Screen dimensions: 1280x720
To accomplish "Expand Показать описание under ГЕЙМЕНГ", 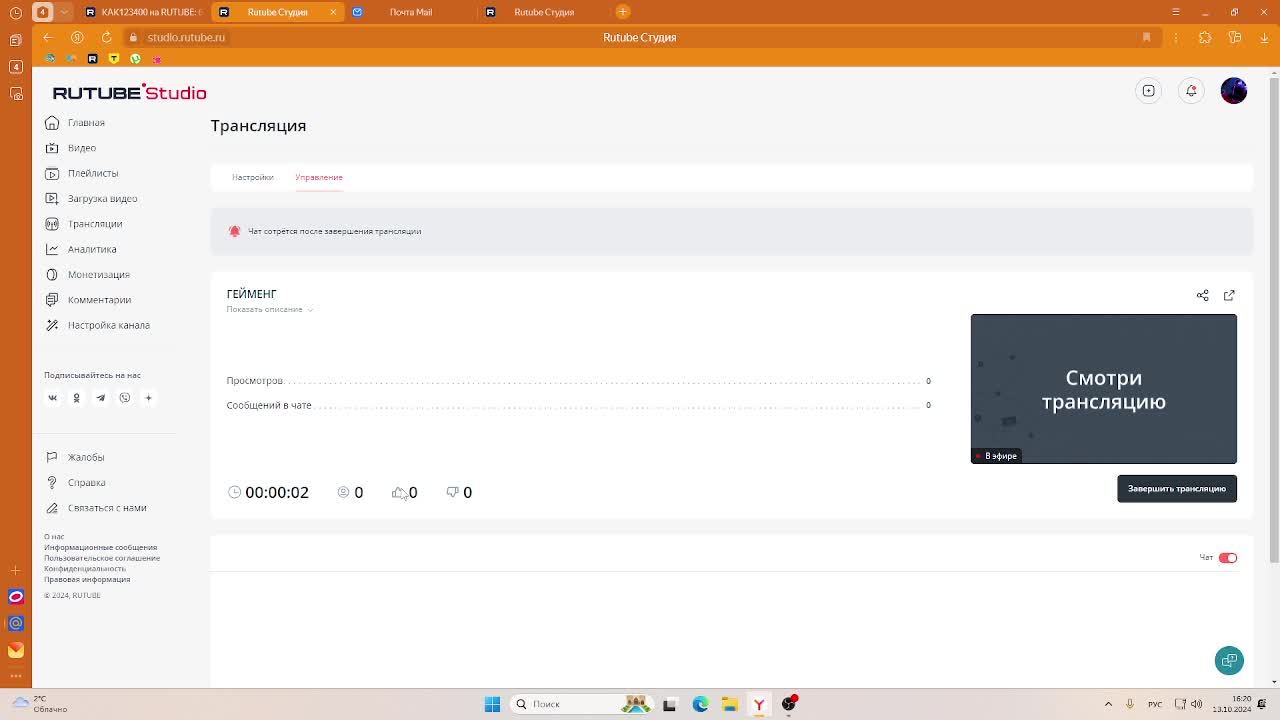I will [x=270, y=310].
